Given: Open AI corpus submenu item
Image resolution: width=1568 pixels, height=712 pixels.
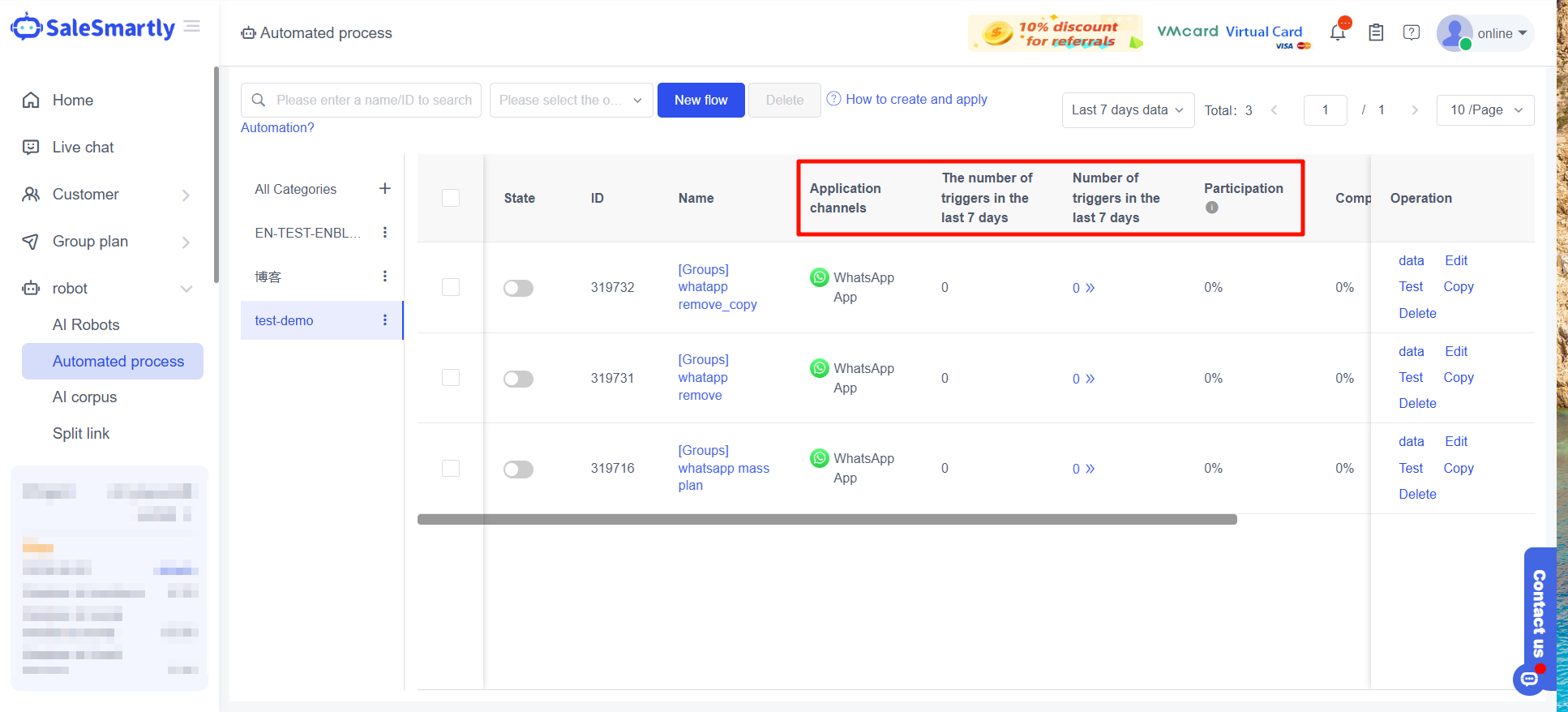Looking at the screenshot, I should point(84,397).
